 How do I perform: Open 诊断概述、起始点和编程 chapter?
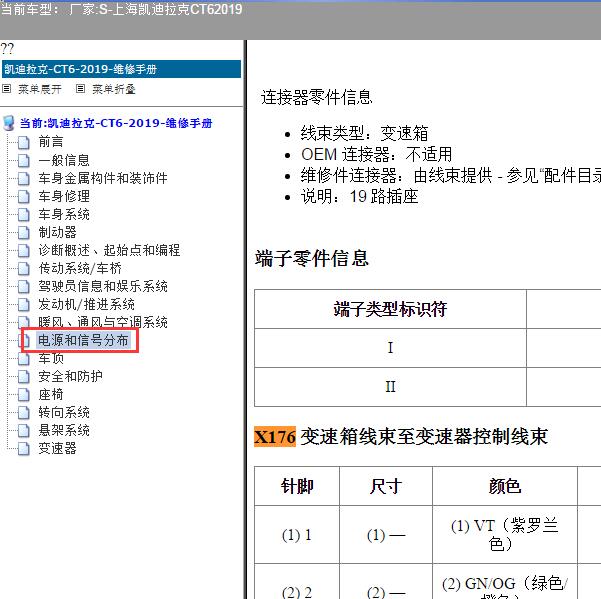tap(109, 250)
